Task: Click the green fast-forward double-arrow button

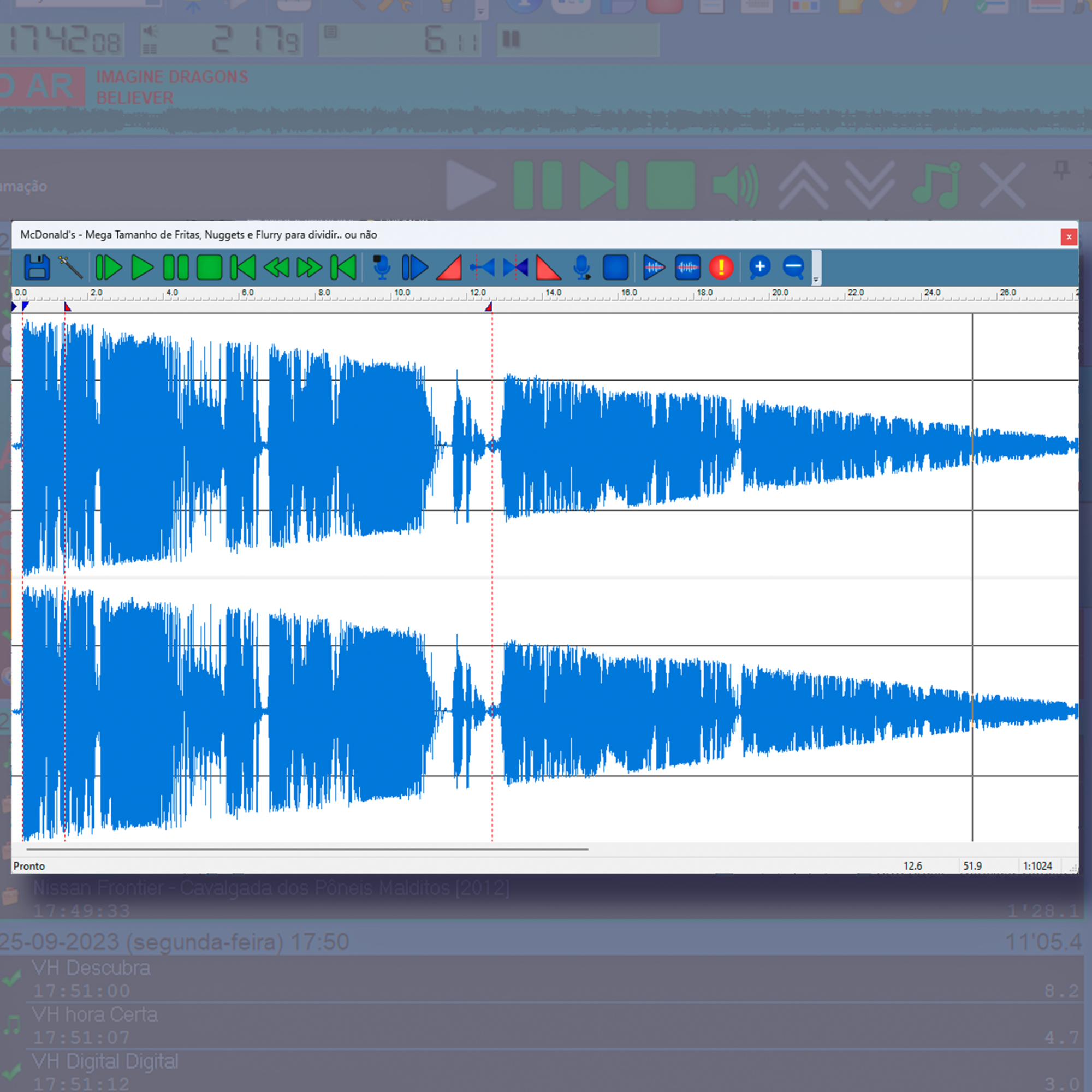Action: point(309,268)
